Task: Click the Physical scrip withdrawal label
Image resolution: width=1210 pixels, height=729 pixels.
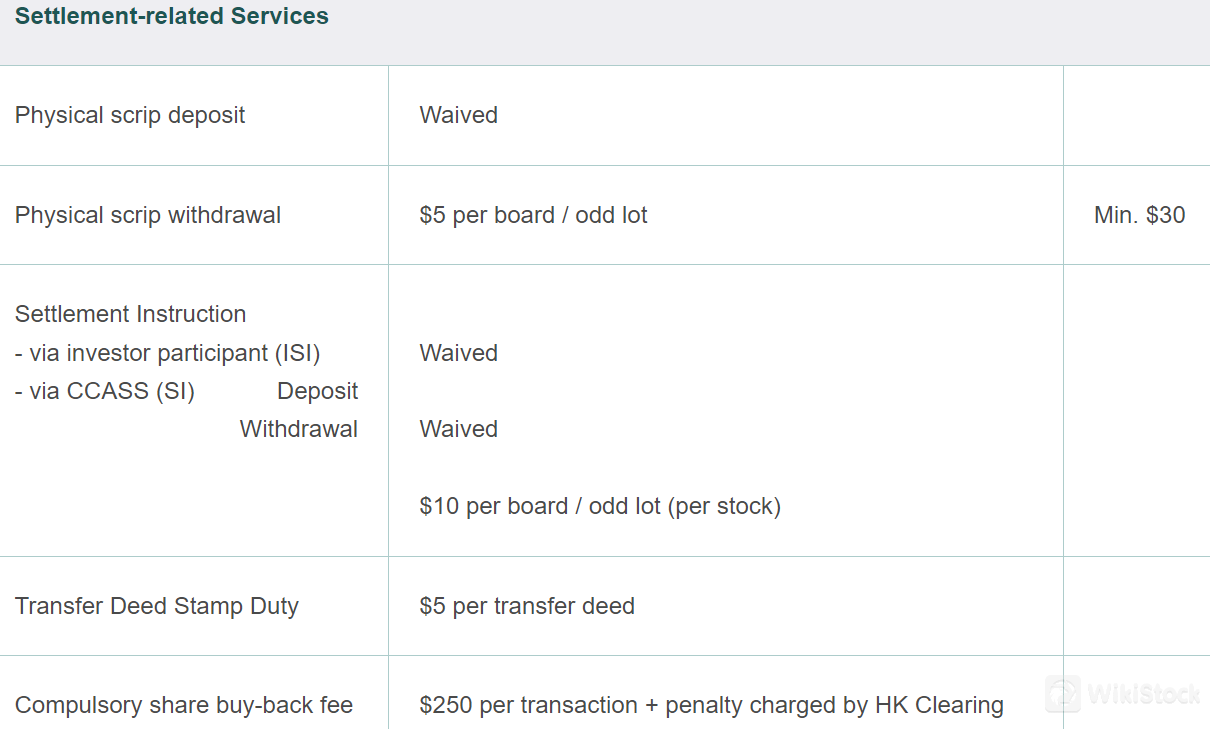Action: (148, 215)
